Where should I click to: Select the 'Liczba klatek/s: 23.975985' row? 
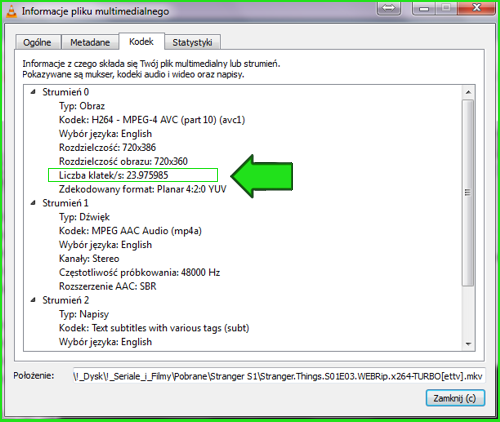pos(114,175)
